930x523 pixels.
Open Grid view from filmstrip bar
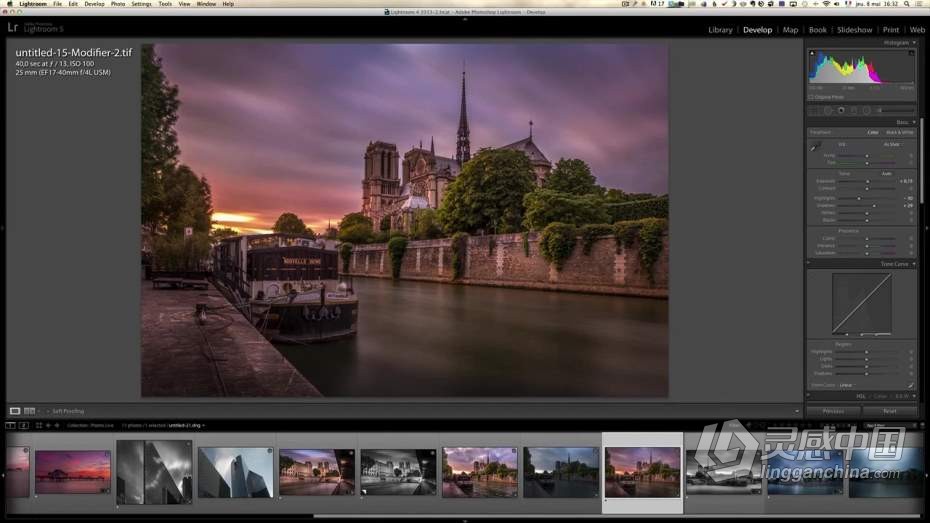coord(39,425)
